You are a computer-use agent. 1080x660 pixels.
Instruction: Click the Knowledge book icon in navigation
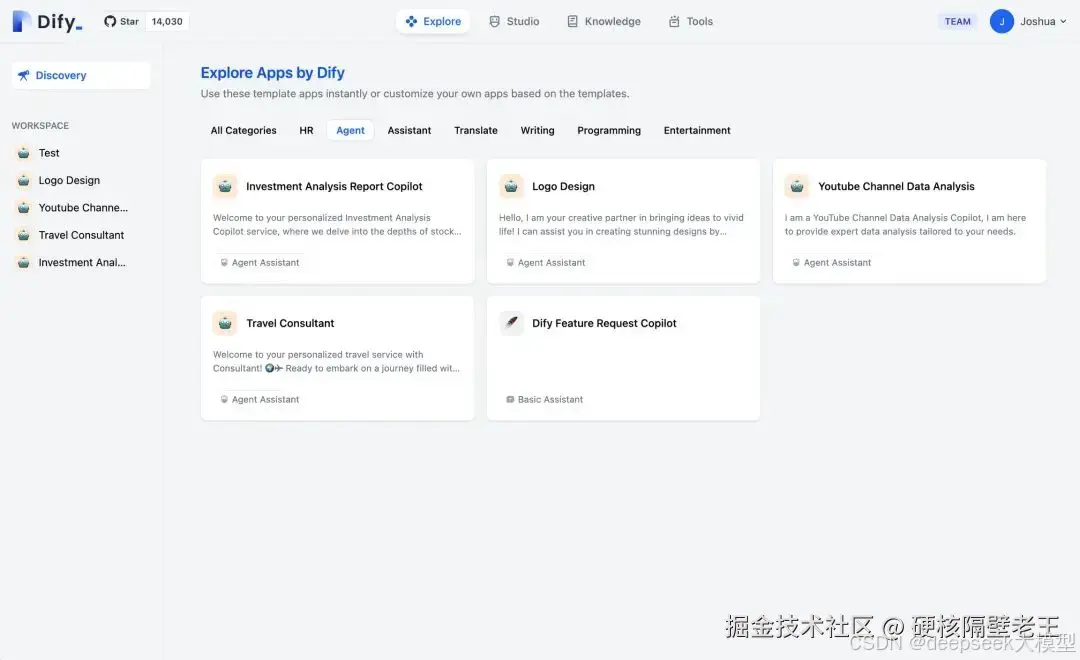[x=573, y=20]
